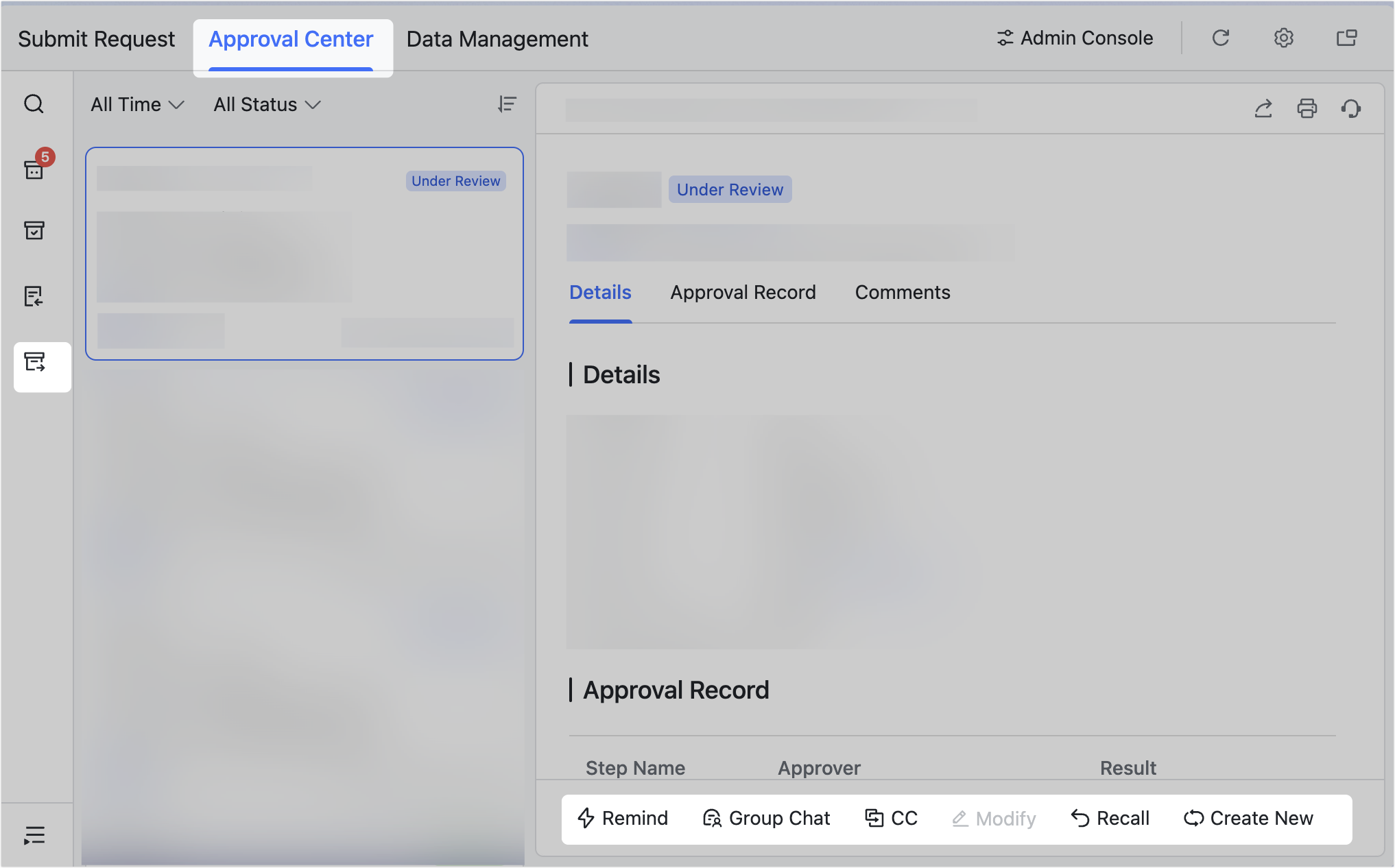Open the settings gear

(1283, 38)
